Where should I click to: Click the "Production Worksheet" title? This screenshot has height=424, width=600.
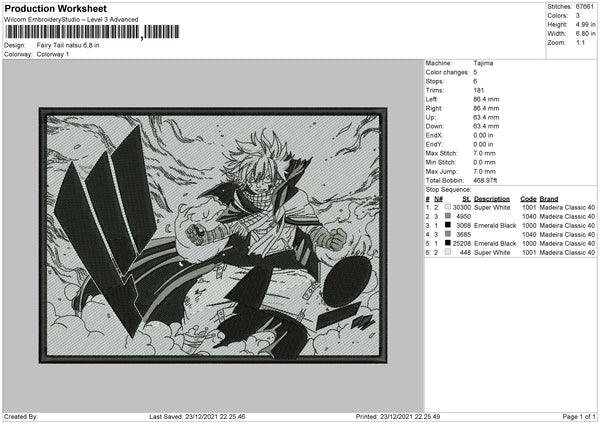tap(56, 8)
